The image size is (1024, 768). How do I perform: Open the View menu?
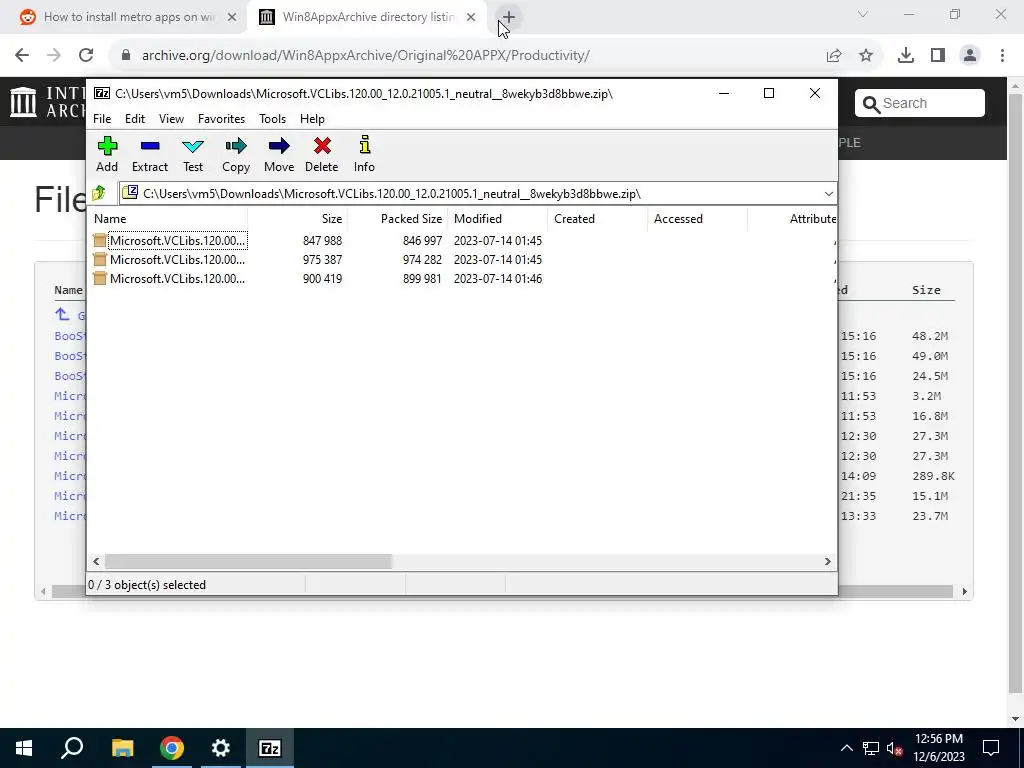(171, 119)
